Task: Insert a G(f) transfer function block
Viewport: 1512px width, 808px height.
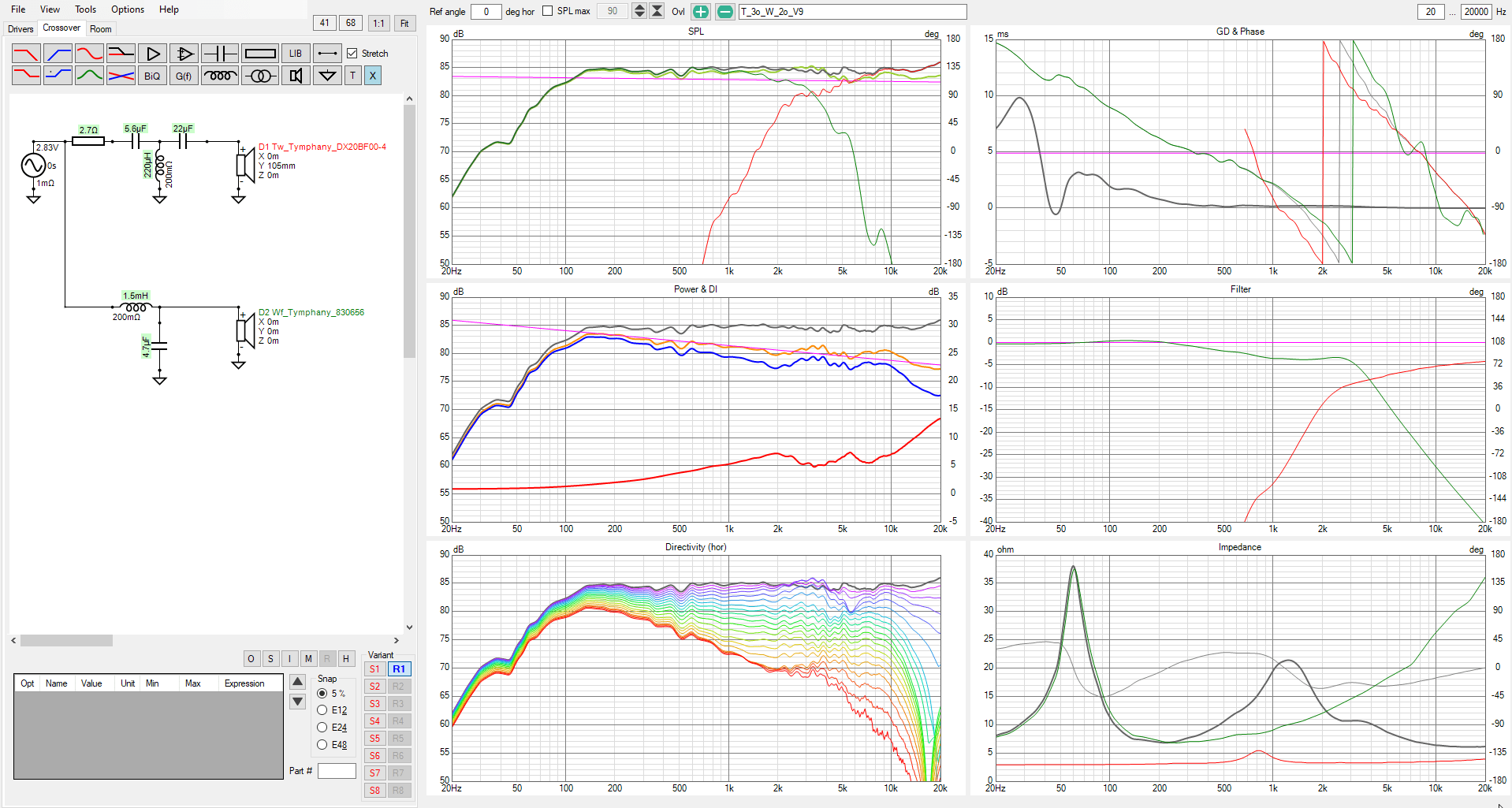Action: pyautogui.click(x=184, y=76)
